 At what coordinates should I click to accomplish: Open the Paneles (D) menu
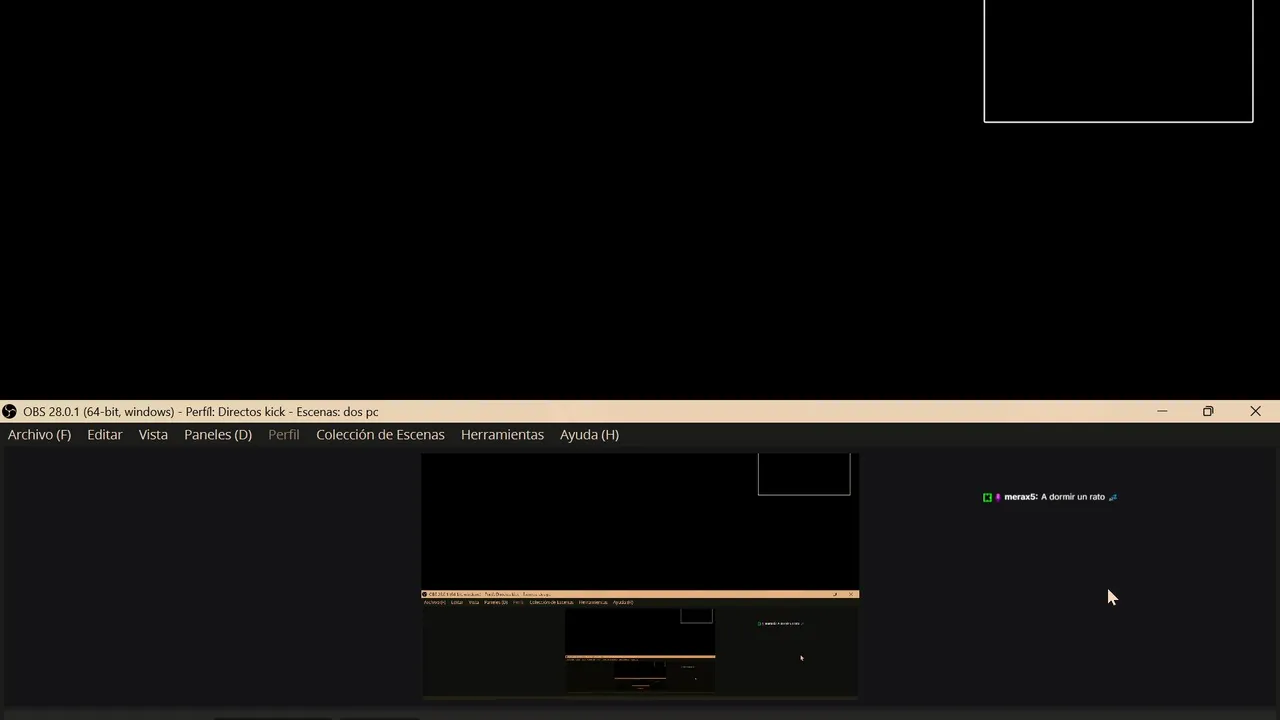(218, 435)
